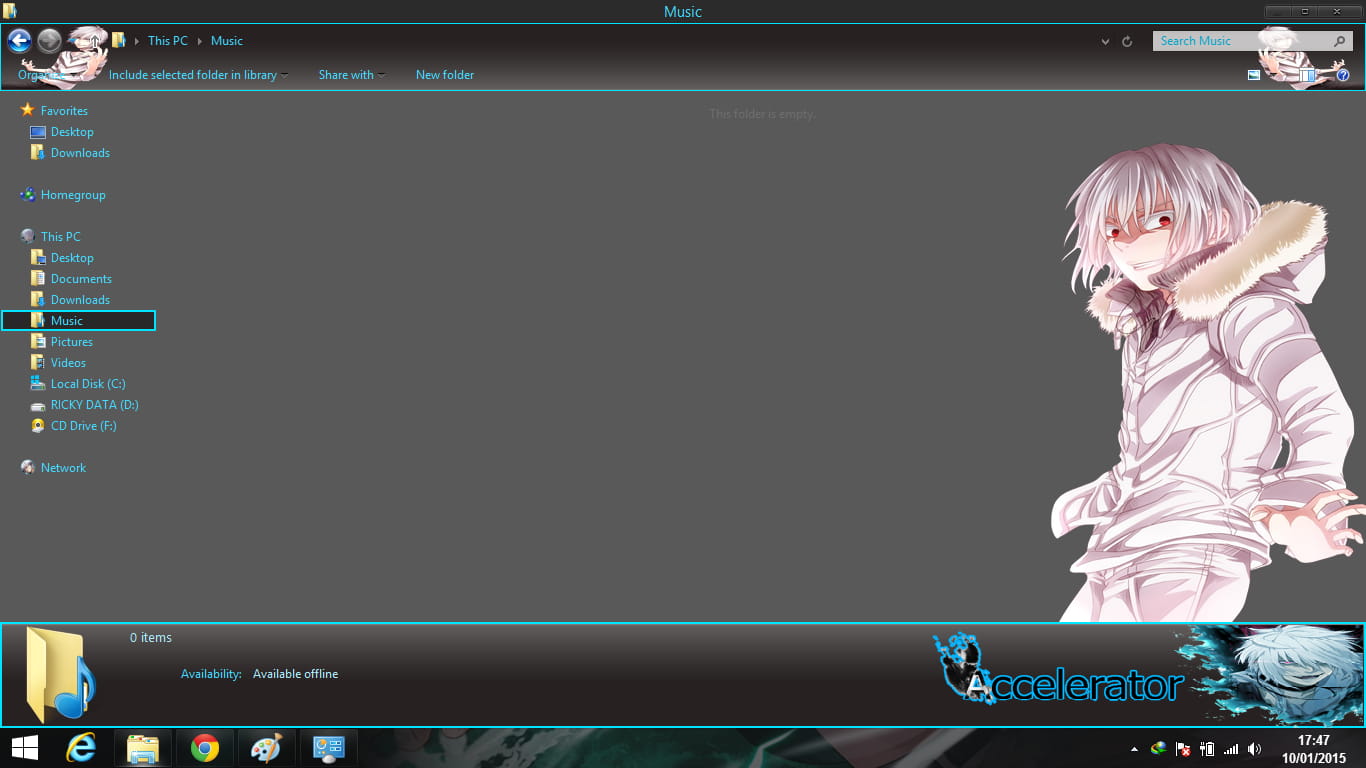
Task: Click the Internet Download Manager tray icon
Action: (x=1158, y=748)
